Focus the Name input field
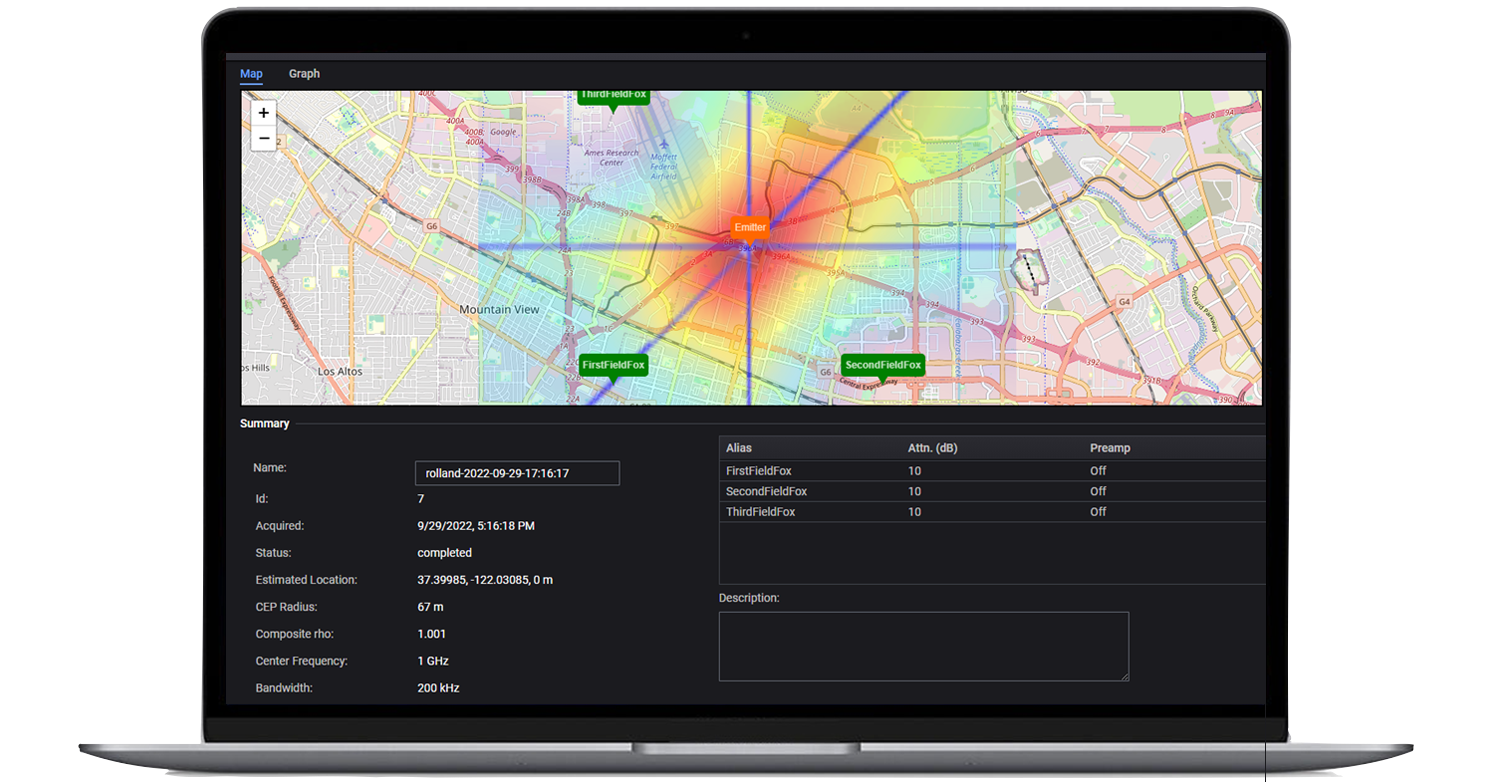This screenshot has width=1490, height=782. [517, 473]
